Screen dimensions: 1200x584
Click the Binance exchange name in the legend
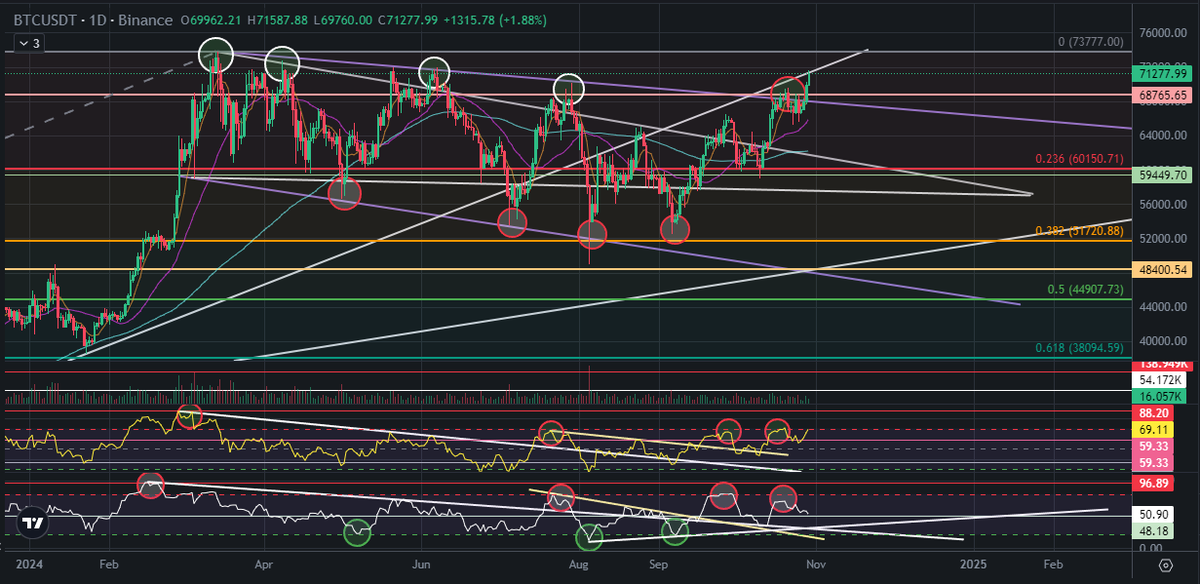point(146,19)
